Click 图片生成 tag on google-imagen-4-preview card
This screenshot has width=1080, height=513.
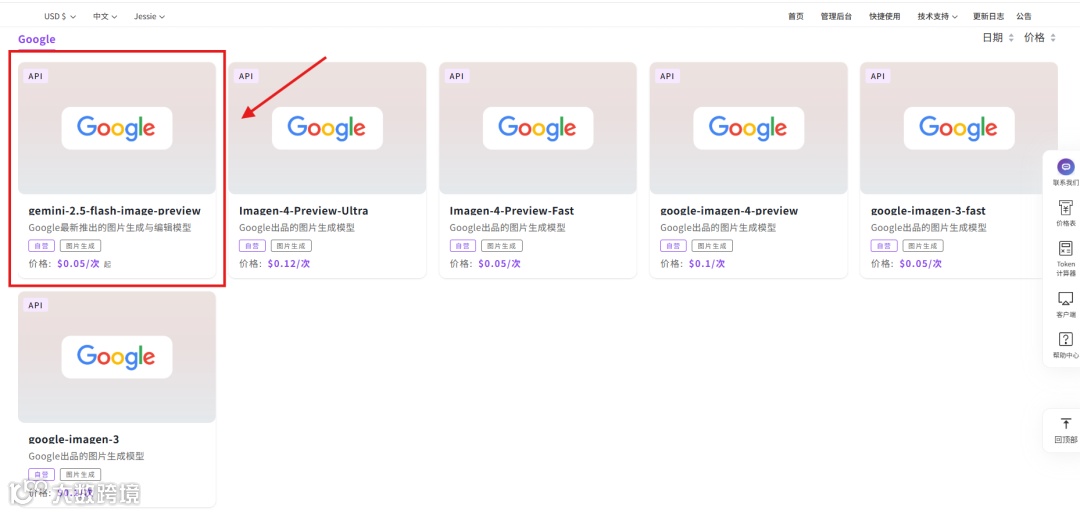pos(712,246)
